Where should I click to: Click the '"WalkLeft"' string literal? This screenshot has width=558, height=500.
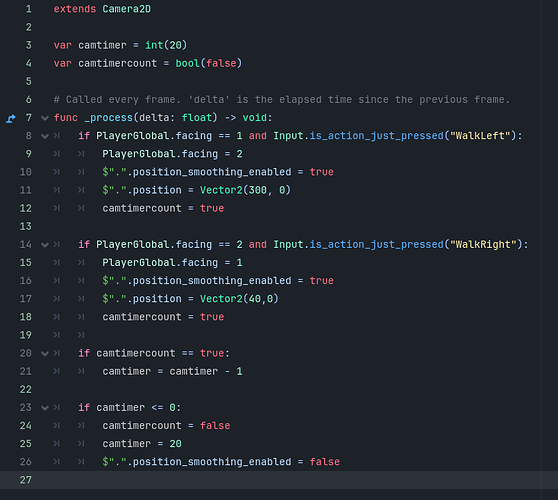point(480,136)
